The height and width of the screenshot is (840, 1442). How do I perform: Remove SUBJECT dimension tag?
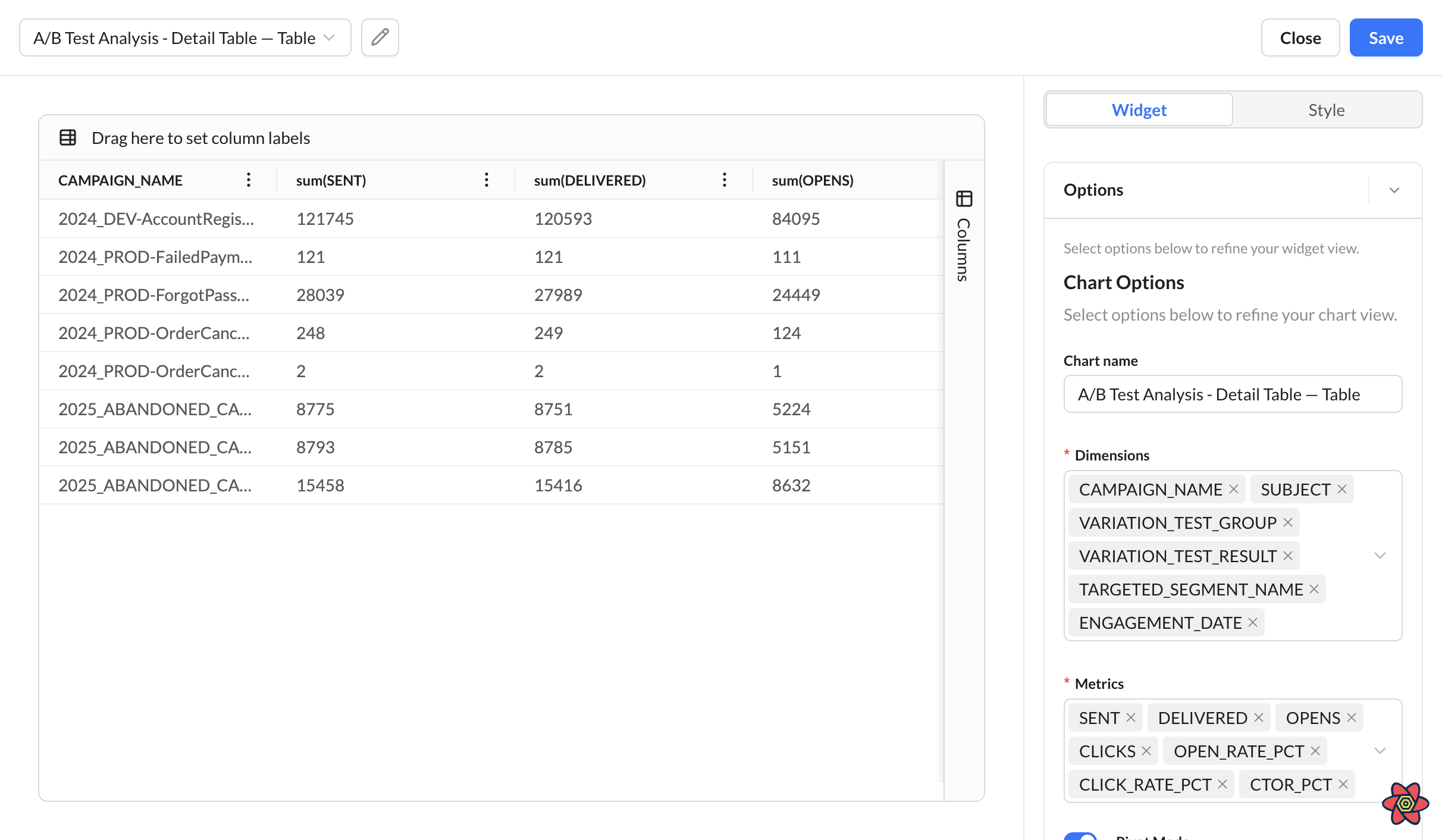(x=1342, y=489)
